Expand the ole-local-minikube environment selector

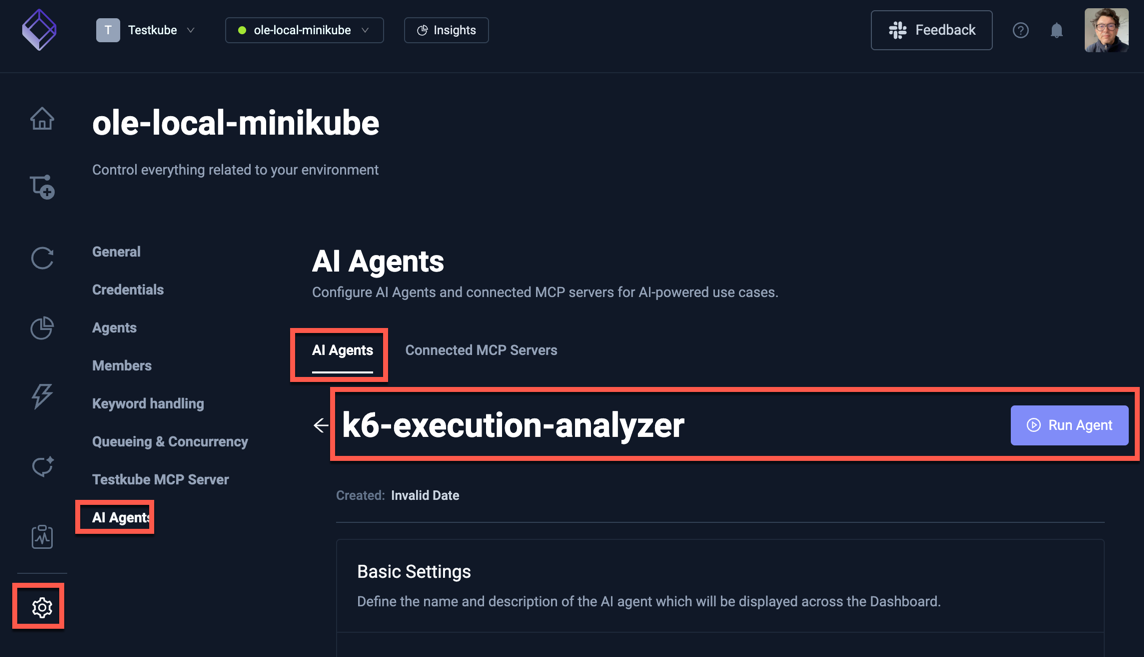(304, 30)
